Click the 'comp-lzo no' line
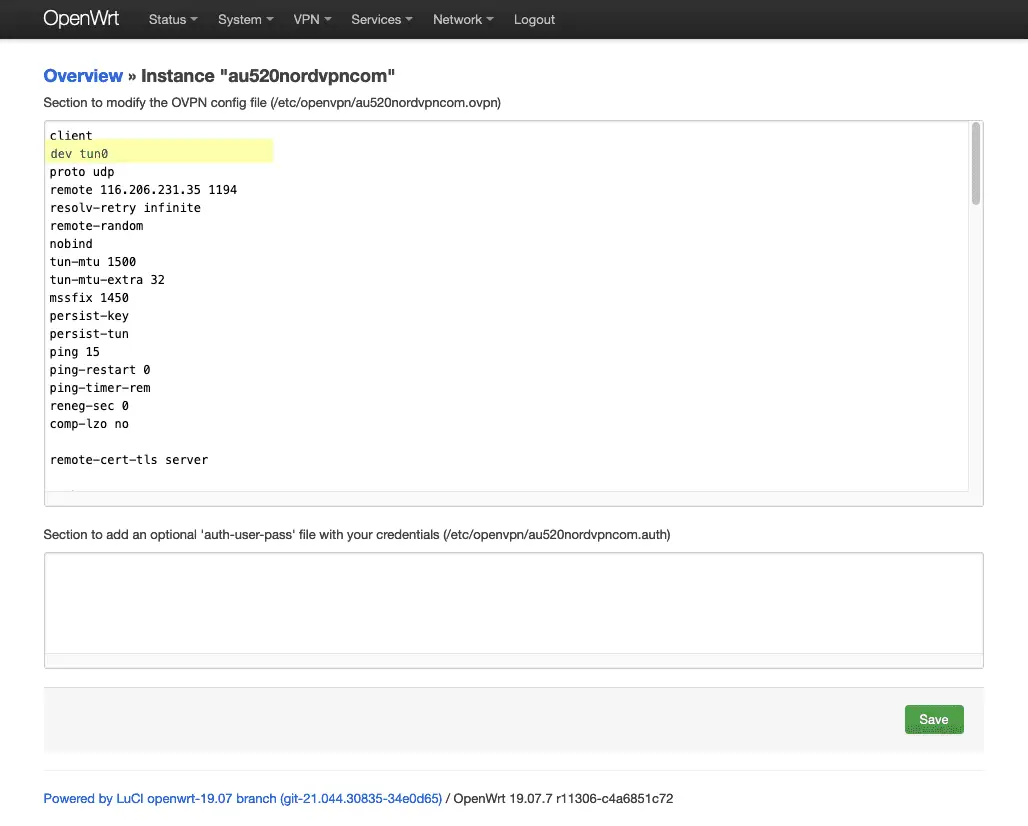The width and height of the screenshot is (1028, 826). pyautogui.click(x=89, y=424)
